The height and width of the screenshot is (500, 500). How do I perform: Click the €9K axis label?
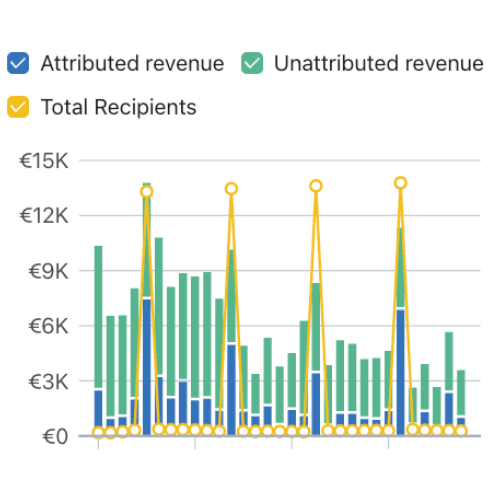click(x=48, y=271)
